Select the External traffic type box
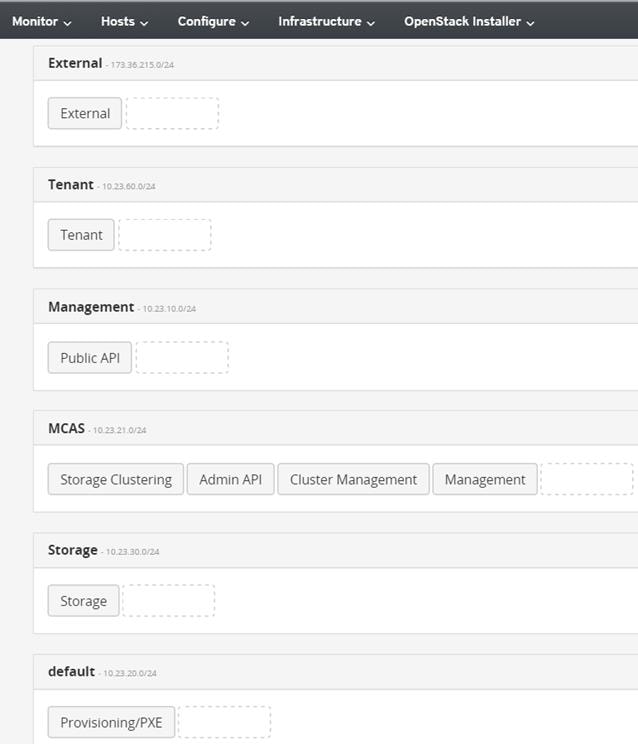The height and width of the screenshot is (744, 638). (85, 113)
